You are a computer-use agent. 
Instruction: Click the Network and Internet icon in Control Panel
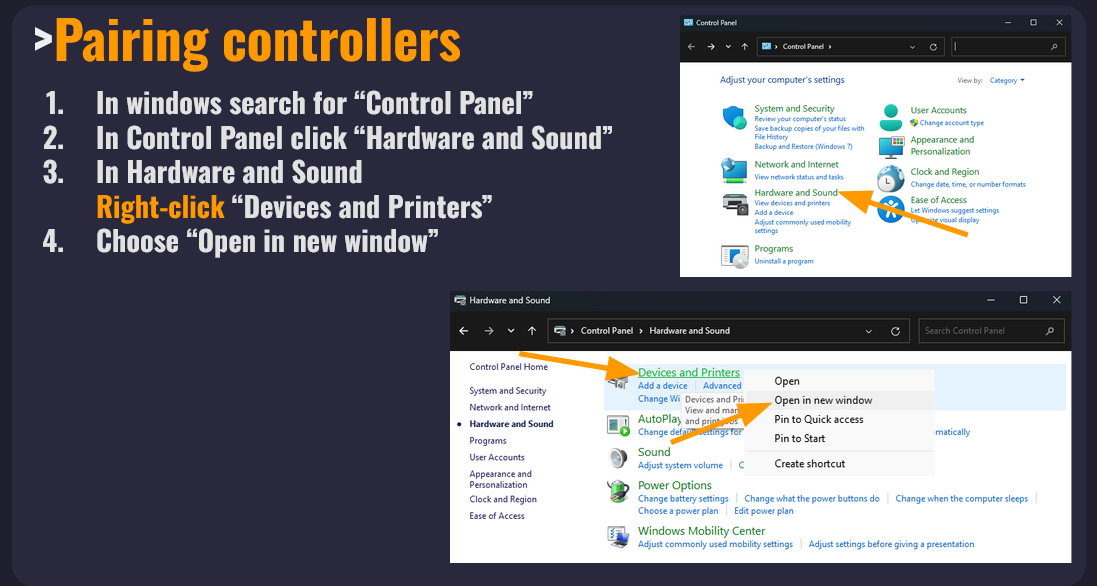tap(734, 170)
